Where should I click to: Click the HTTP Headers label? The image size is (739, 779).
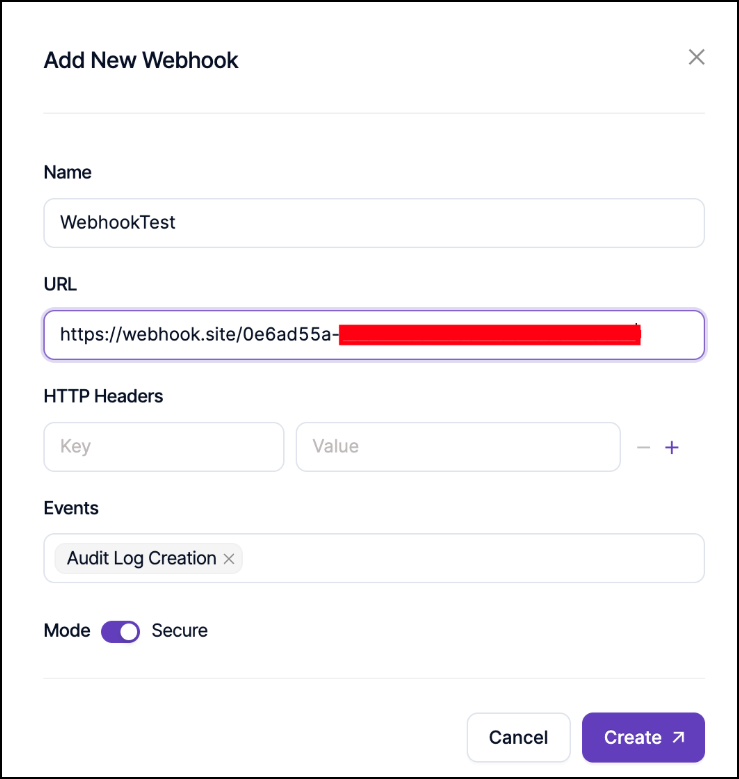pos(103,396)
